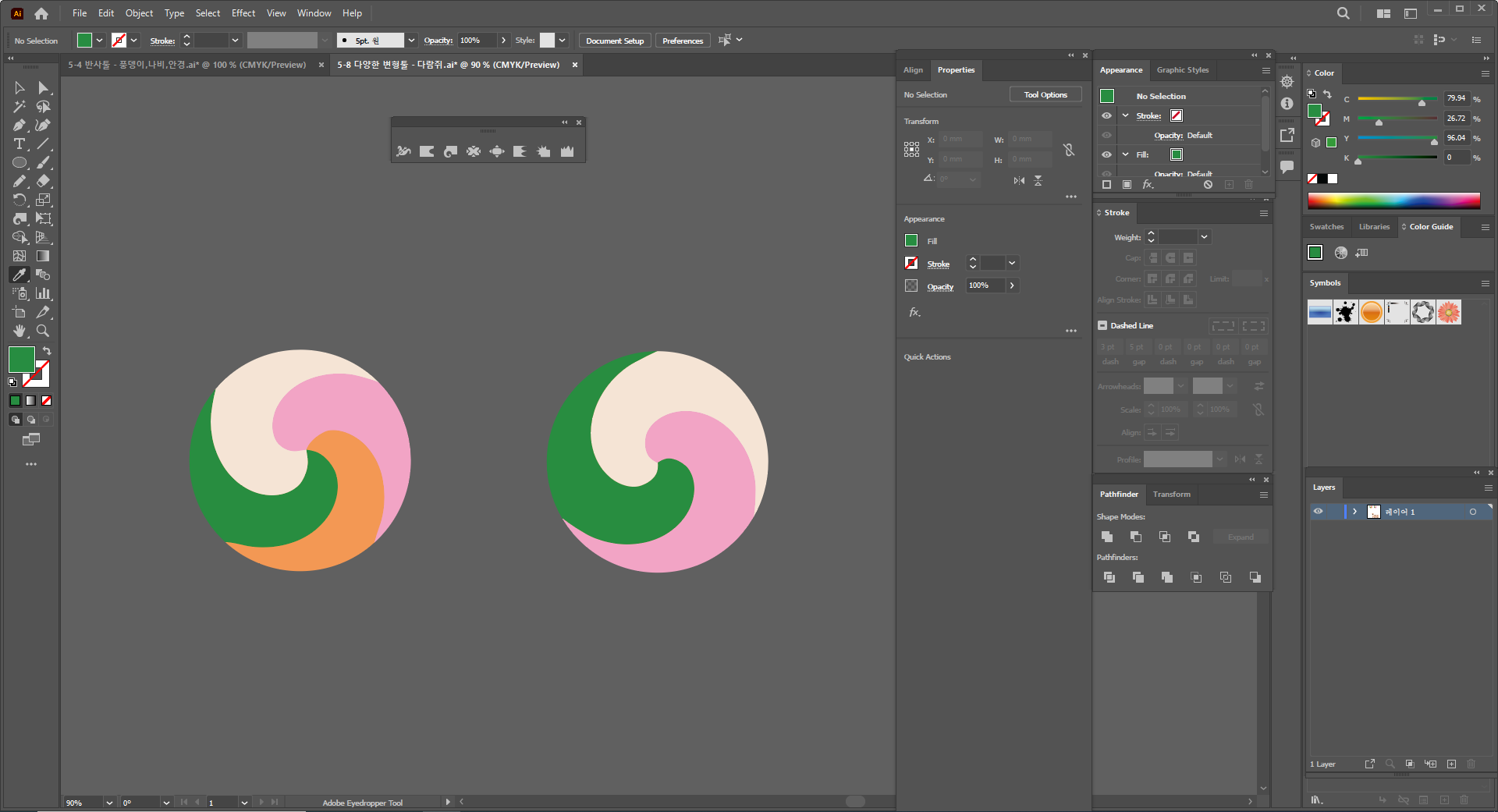Select the Artboard tool
Screen dimensions: 1498x812
pyautogui.click(x=20, y=313)
